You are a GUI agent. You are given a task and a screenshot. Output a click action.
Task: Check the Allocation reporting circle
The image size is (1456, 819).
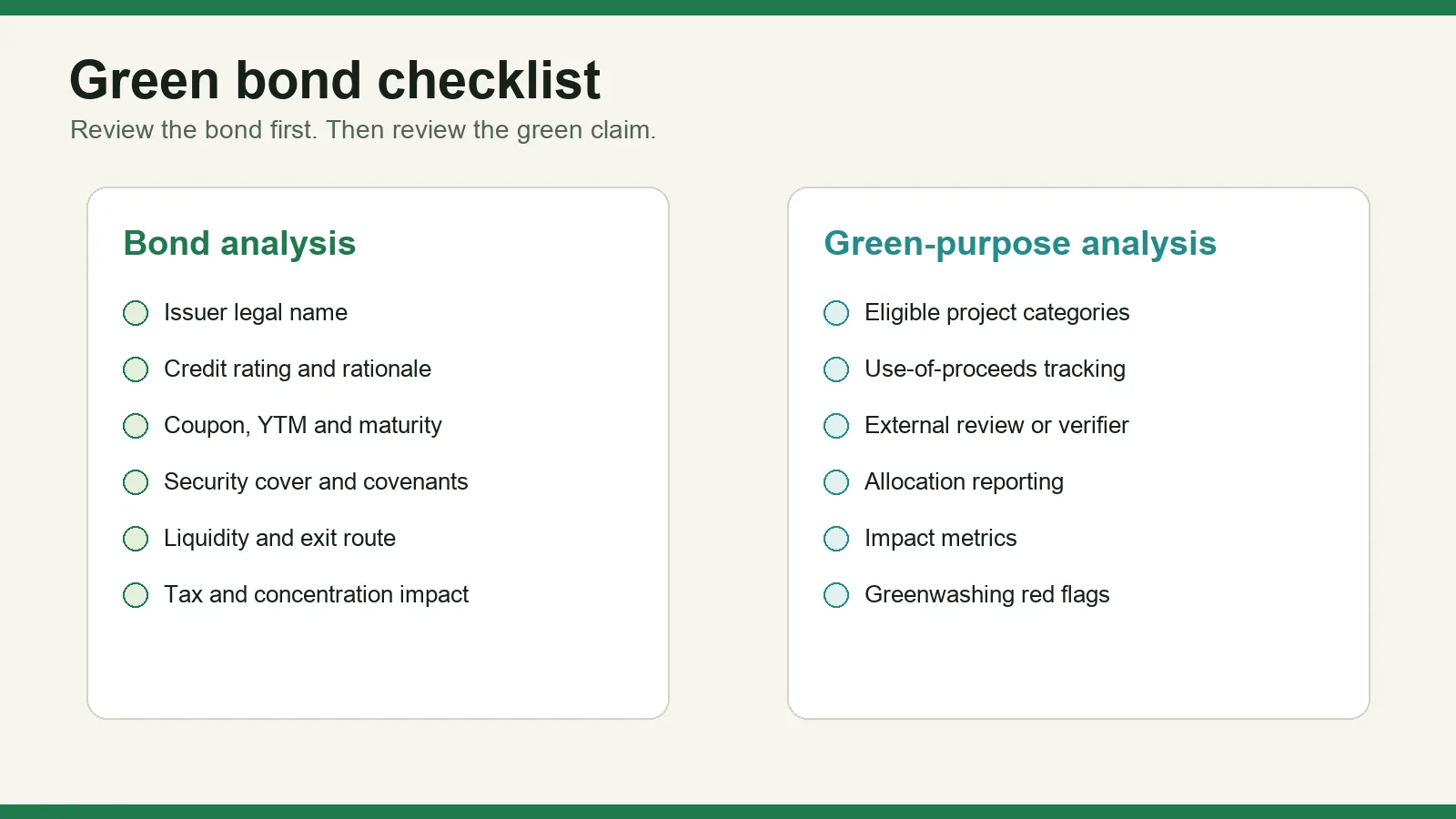tap(836, 482)
